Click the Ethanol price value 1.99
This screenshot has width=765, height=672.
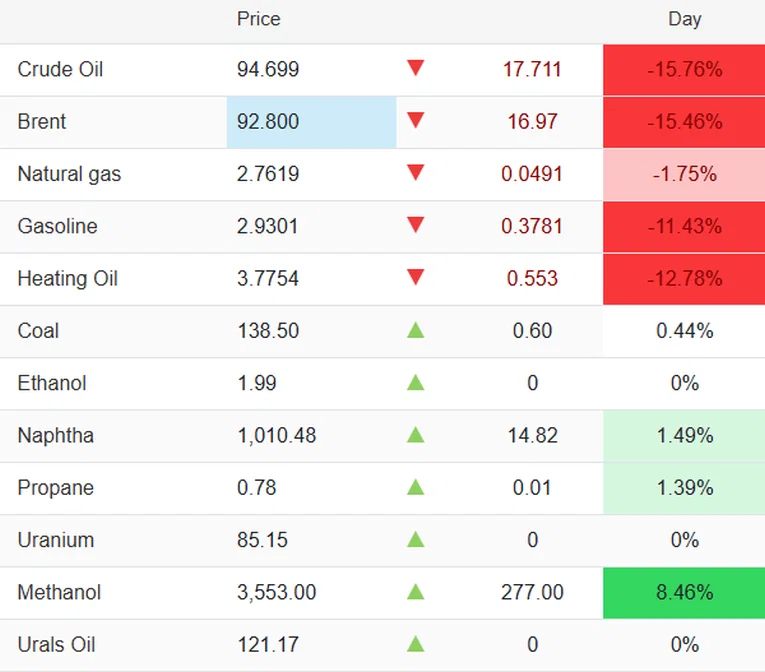257,383
